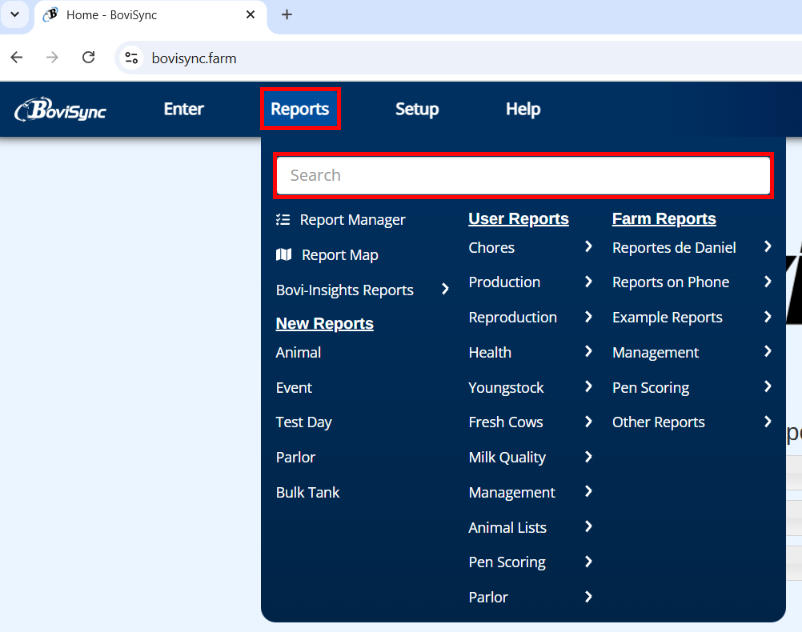This screenshot has height=632, width=802.
Task: Click the BoviSync logo
Action: (60, 109)
